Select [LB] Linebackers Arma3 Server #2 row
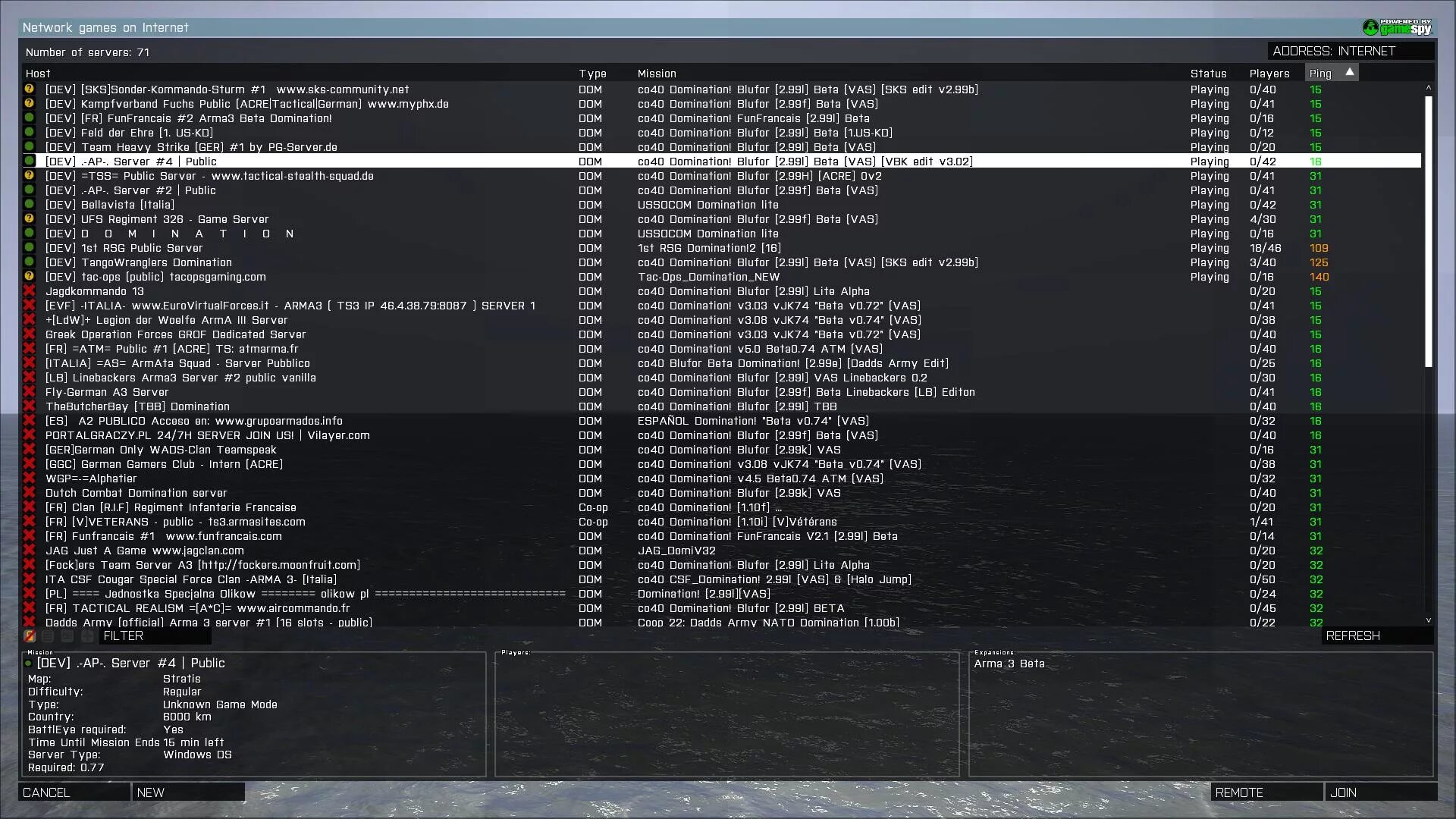The image size is (1456, 819). 722,378
